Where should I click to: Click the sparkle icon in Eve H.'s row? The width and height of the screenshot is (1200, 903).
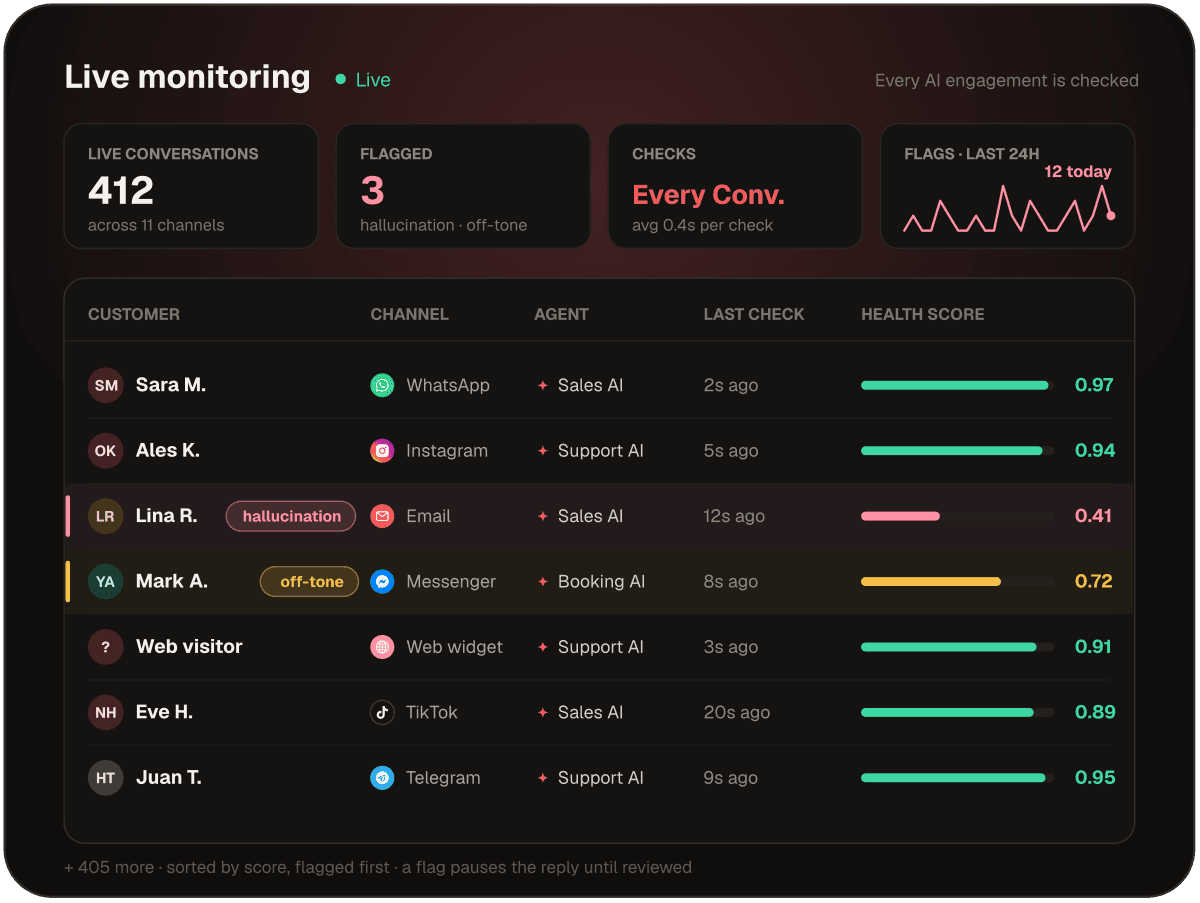[543, 712]
